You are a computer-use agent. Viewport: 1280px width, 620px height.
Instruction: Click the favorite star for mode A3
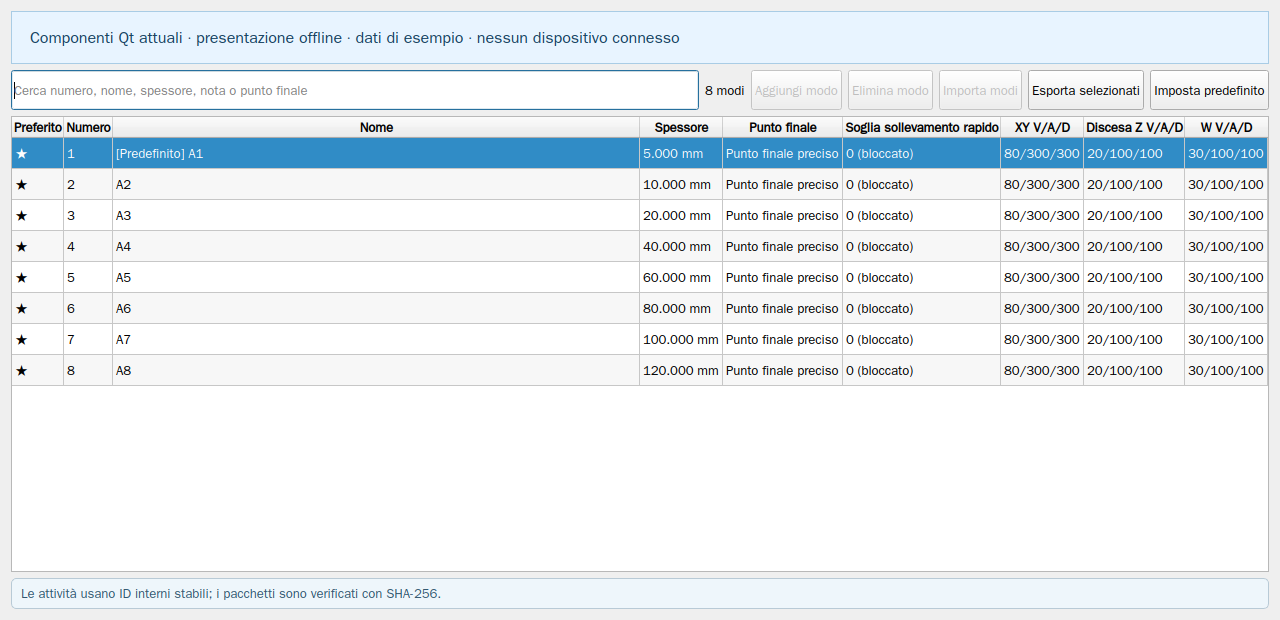(x=22, y=216)
